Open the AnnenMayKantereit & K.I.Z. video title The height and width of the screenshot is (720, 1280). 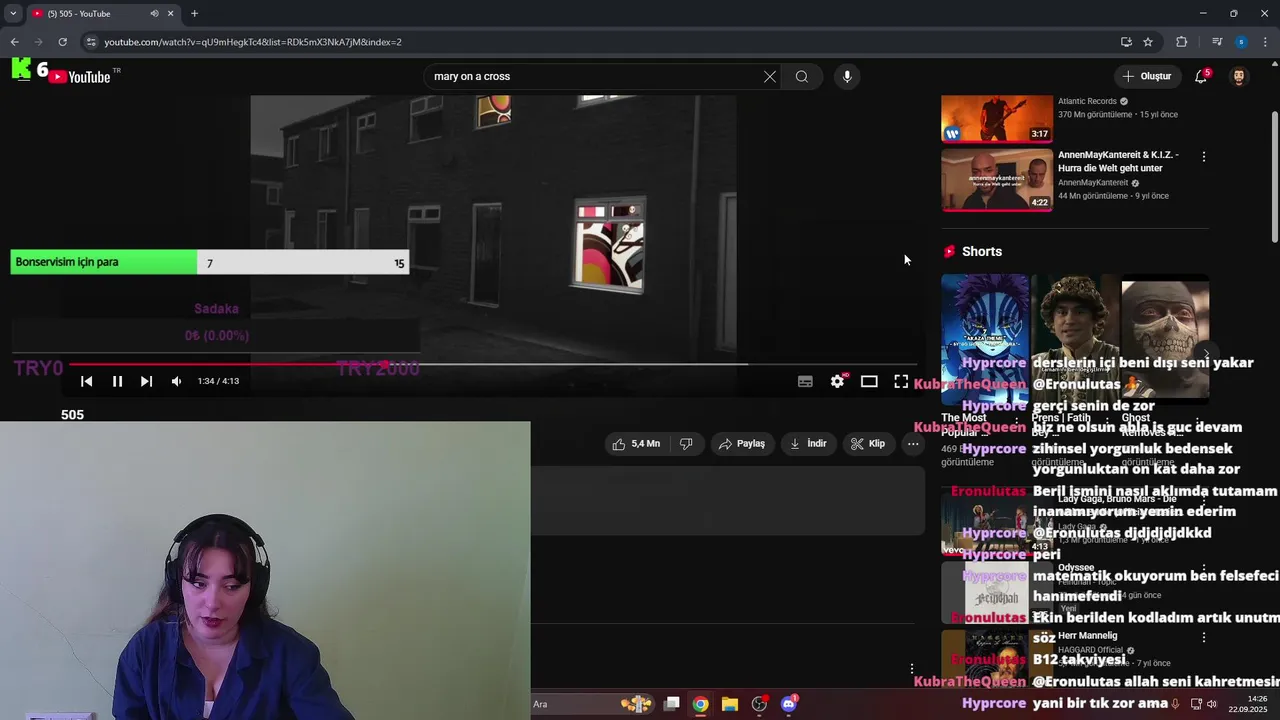tap(1118, 161)
